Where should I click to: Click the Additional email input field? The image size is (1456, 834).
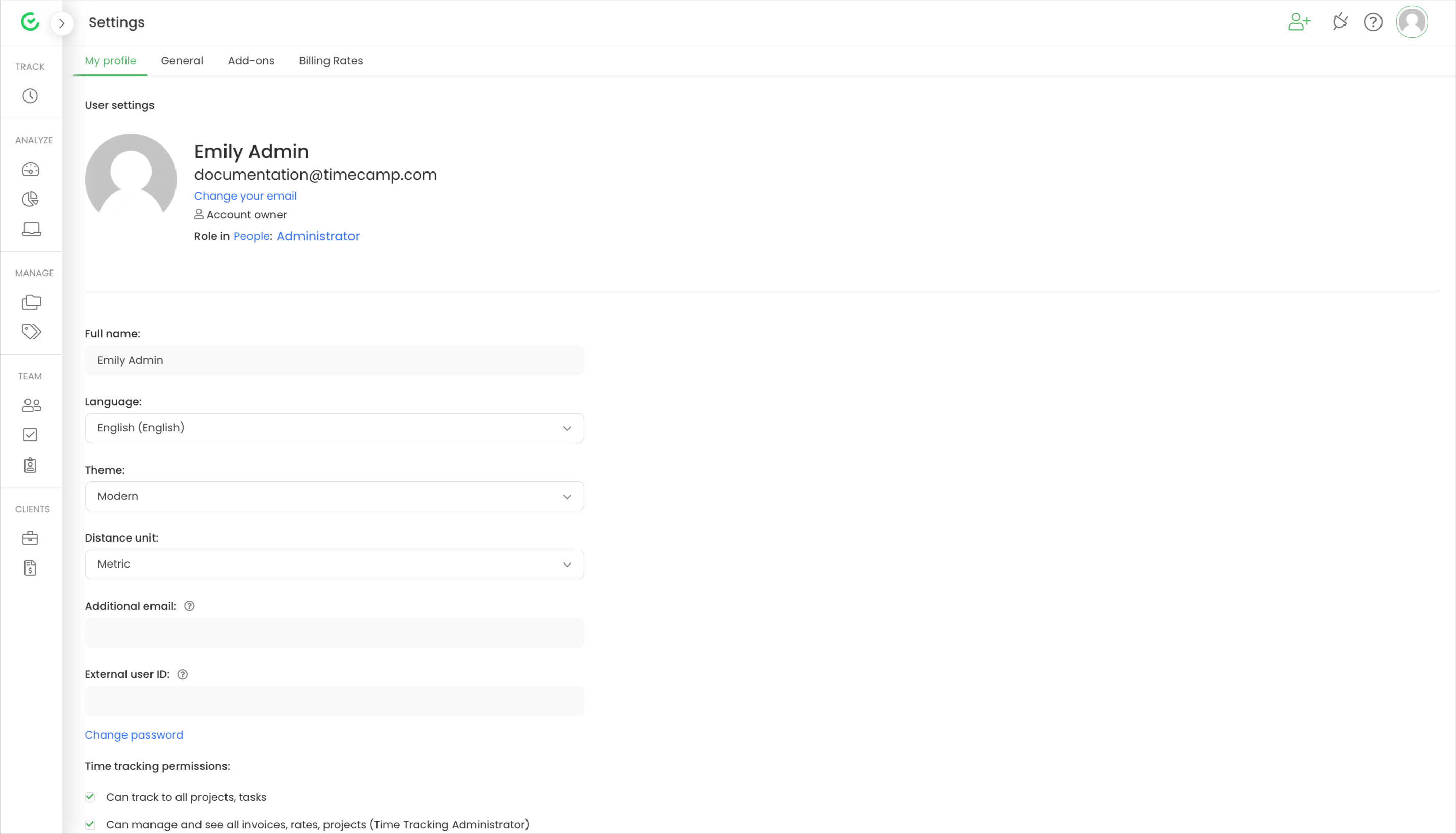[334, 632]
